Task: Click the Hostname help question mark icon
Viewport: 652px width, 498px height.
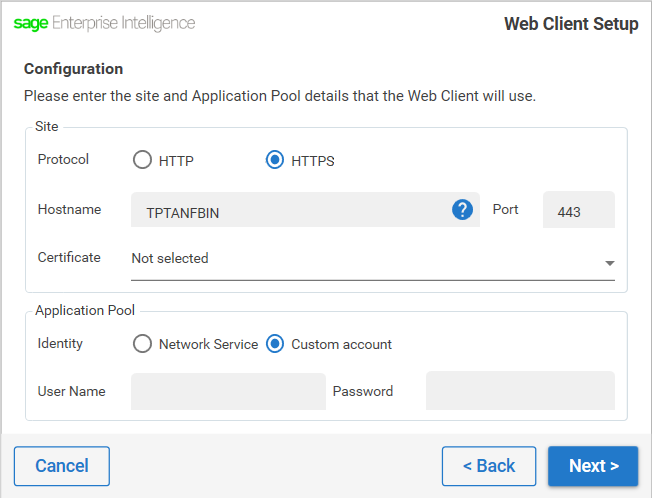Action: pyautogui.click(x=462, y=210)
